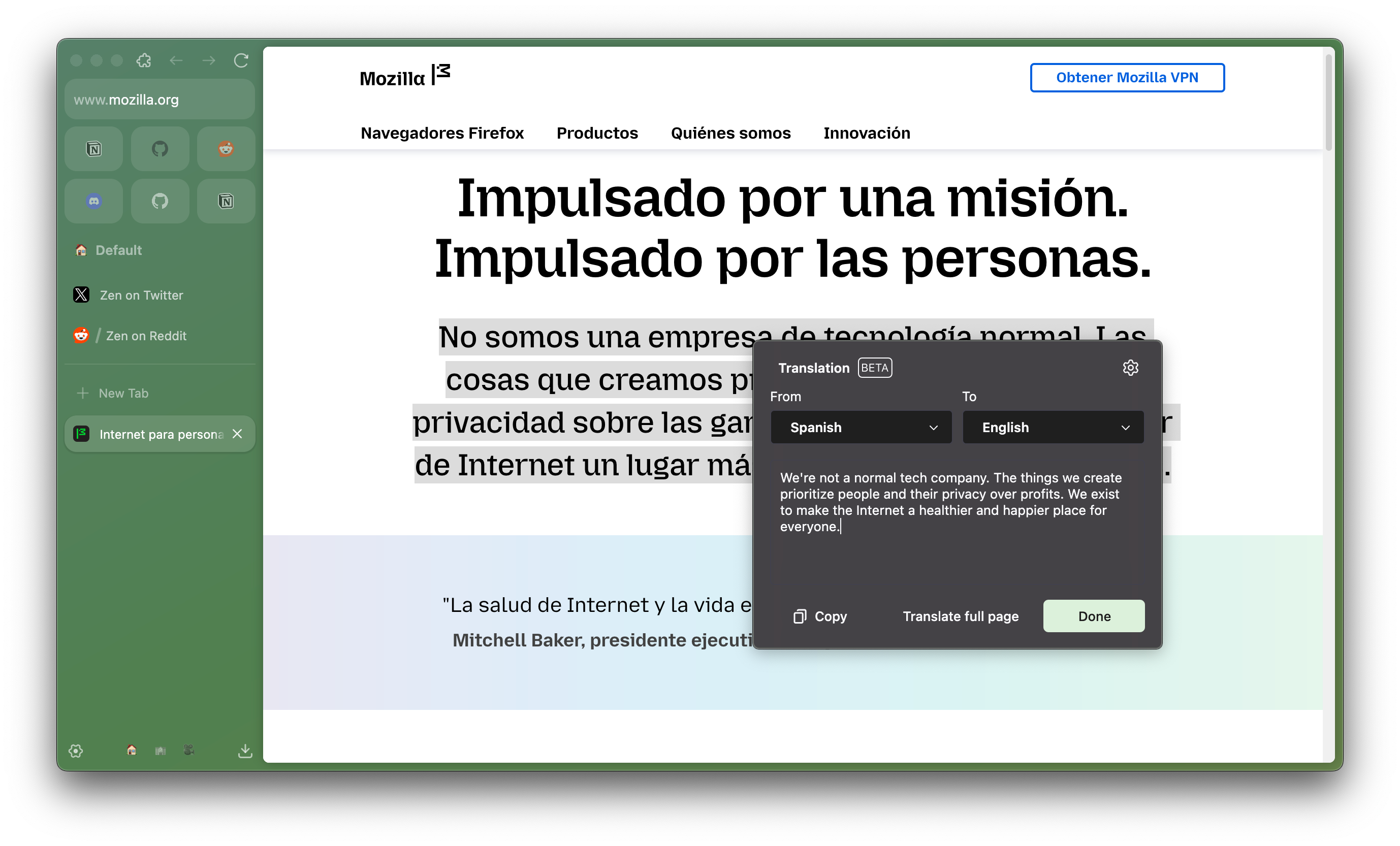Open the Quiénes somos menu
Screen dimensions: 1400x846
click(730, 133)
